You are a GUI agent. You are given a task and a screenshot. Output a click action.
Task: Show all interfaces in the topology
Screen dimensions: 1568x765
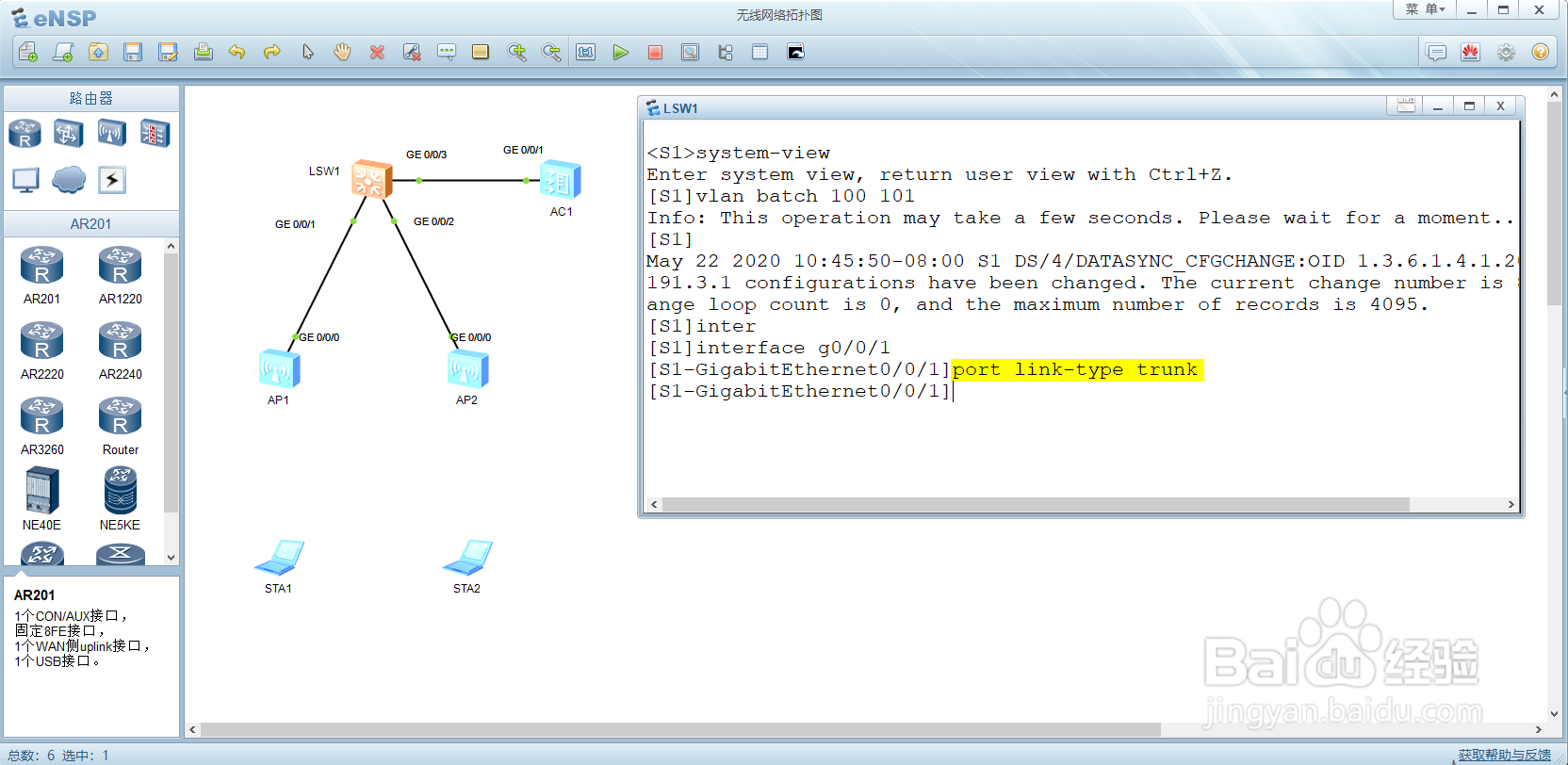click(726, 52)
